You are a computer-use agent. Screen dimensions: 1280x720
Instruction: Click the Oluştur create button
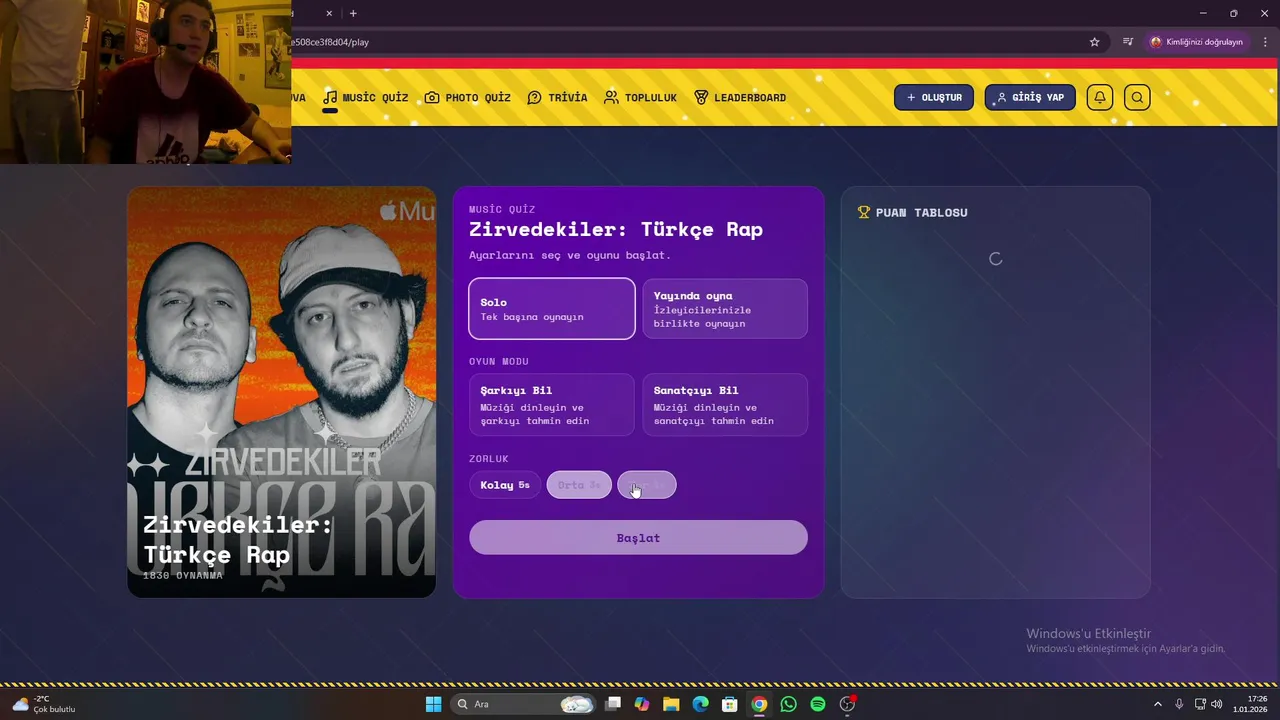(934, 97)
